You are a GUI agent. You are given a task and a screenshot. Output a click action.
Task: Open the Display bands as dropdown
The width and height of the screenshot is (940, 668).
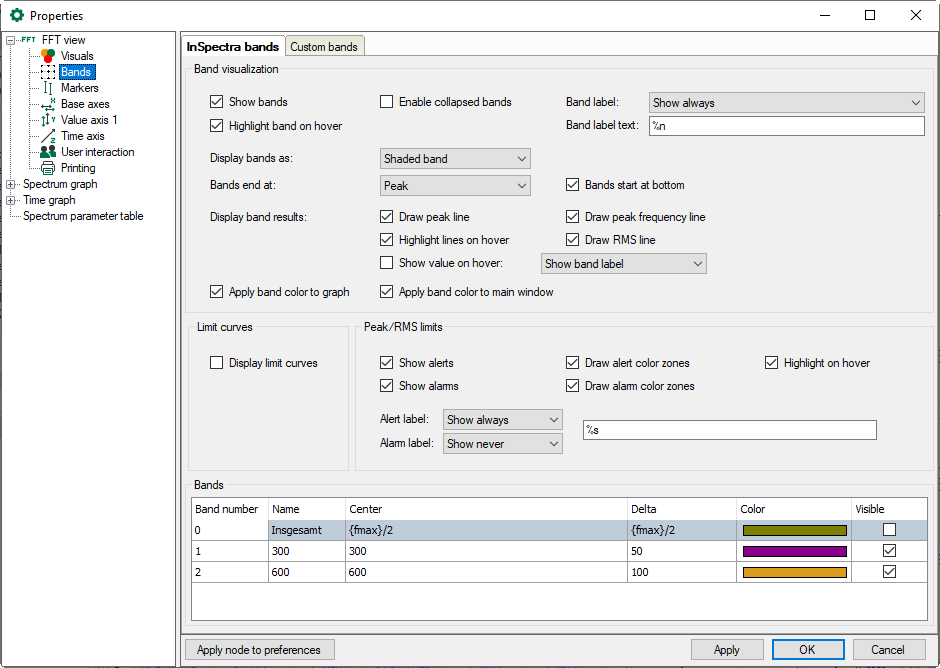455,159
